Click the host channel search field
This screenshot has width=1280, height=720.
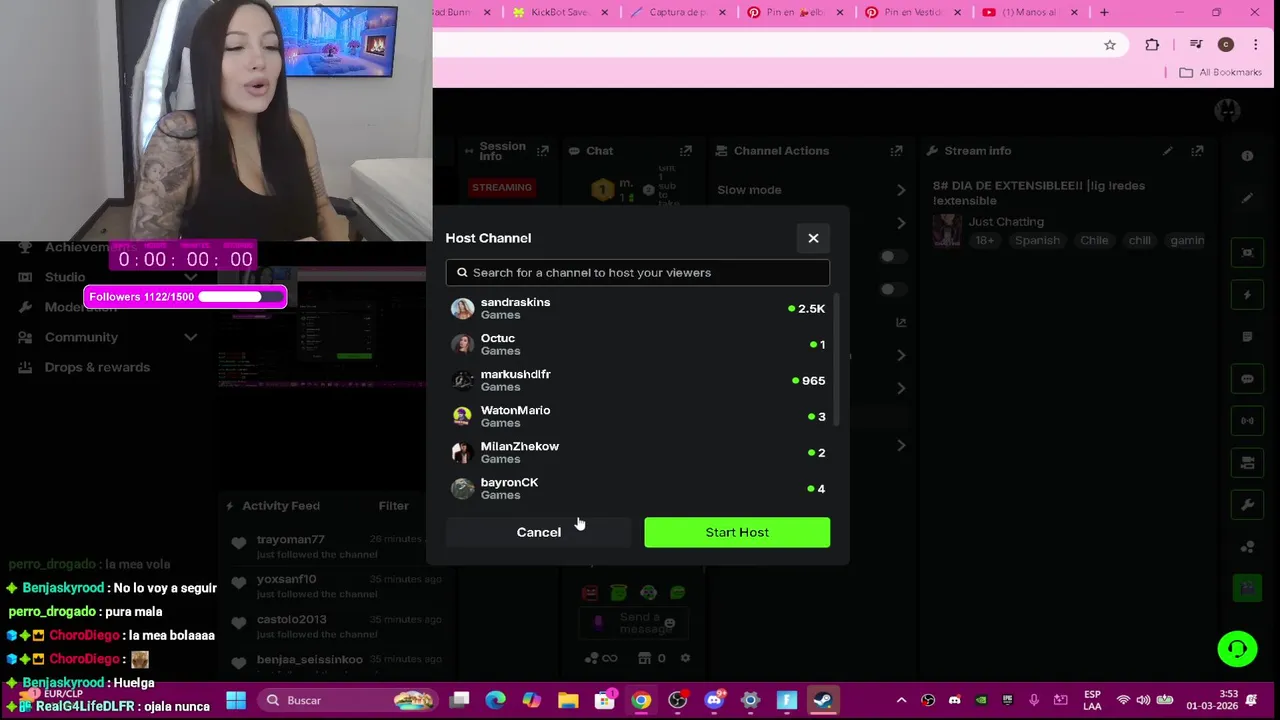point(637,272)
